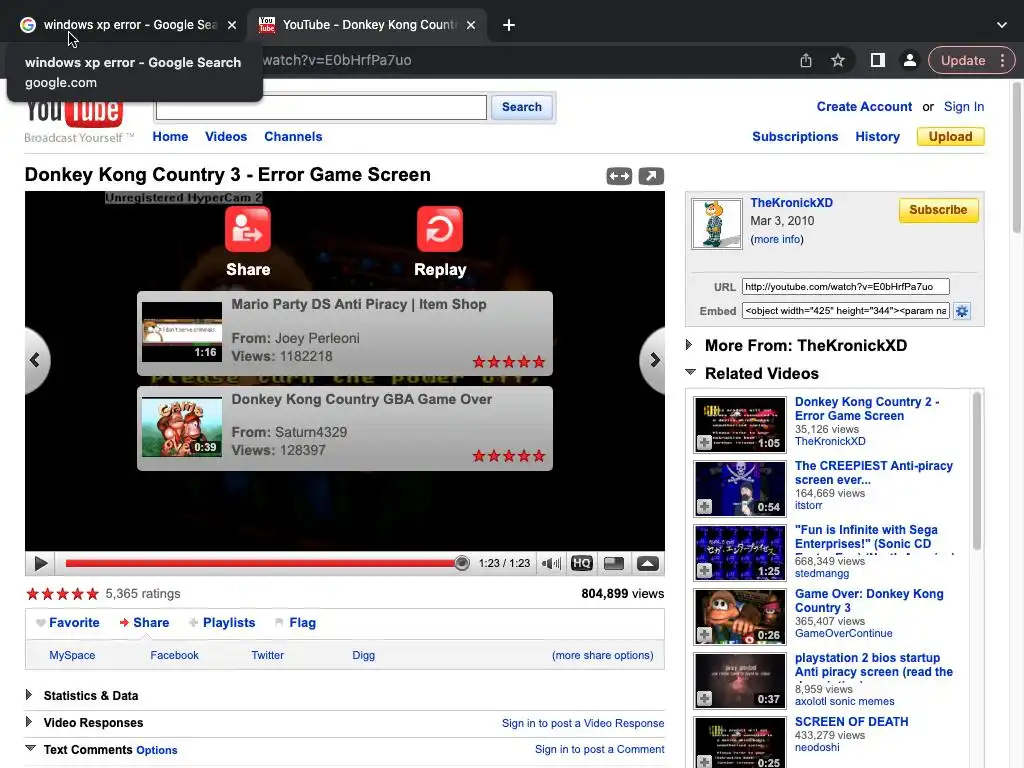Click the YouTube logo

tap(74, 112)
